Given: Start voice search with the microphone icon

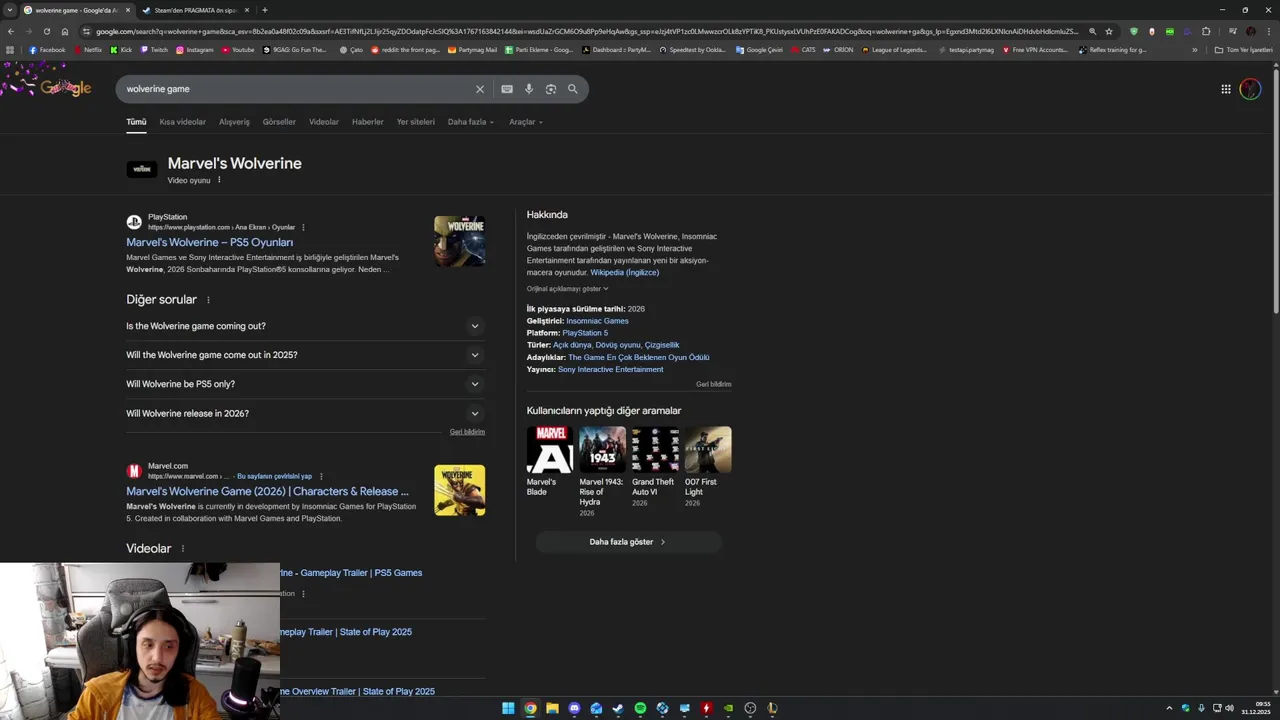Looking at the screenshot, I should pos(529,89).
